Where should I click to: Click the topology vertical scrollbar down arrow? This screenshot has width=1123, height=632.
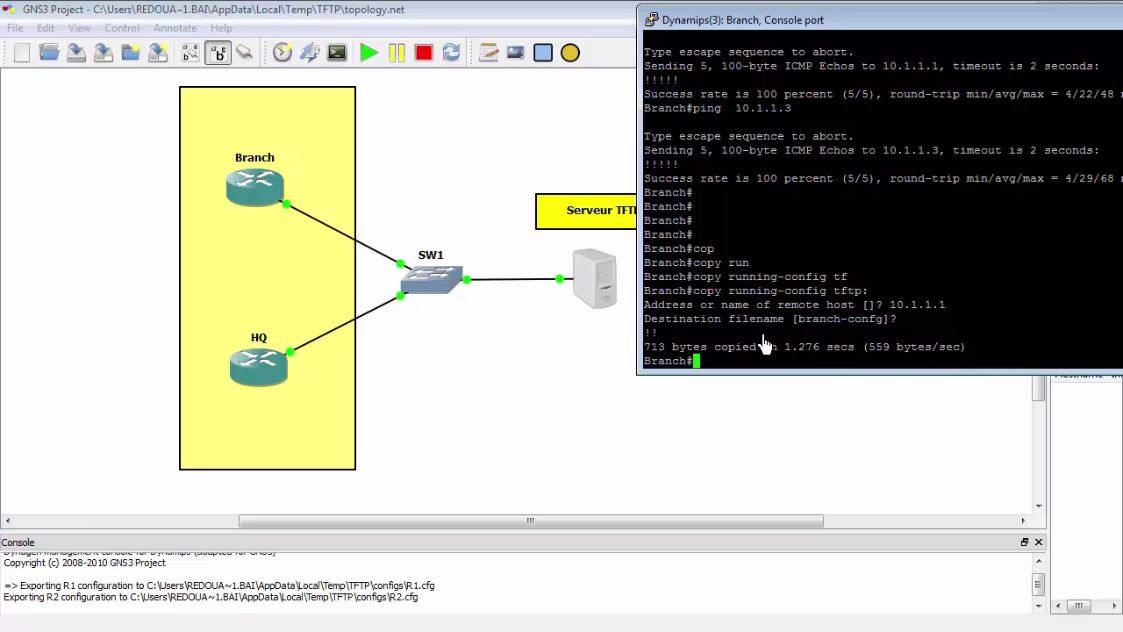coord(1038,506)
